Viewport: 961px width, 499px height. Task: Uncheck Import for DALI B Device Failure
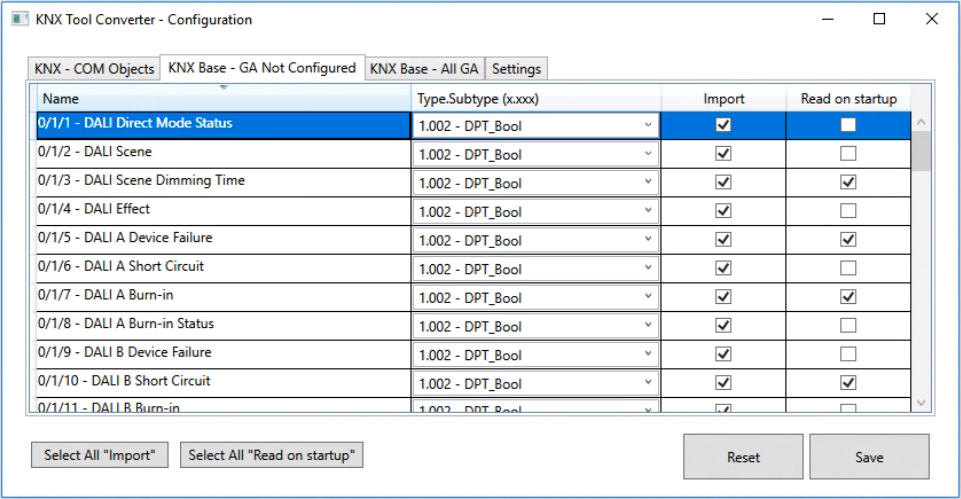click(723, 354)
